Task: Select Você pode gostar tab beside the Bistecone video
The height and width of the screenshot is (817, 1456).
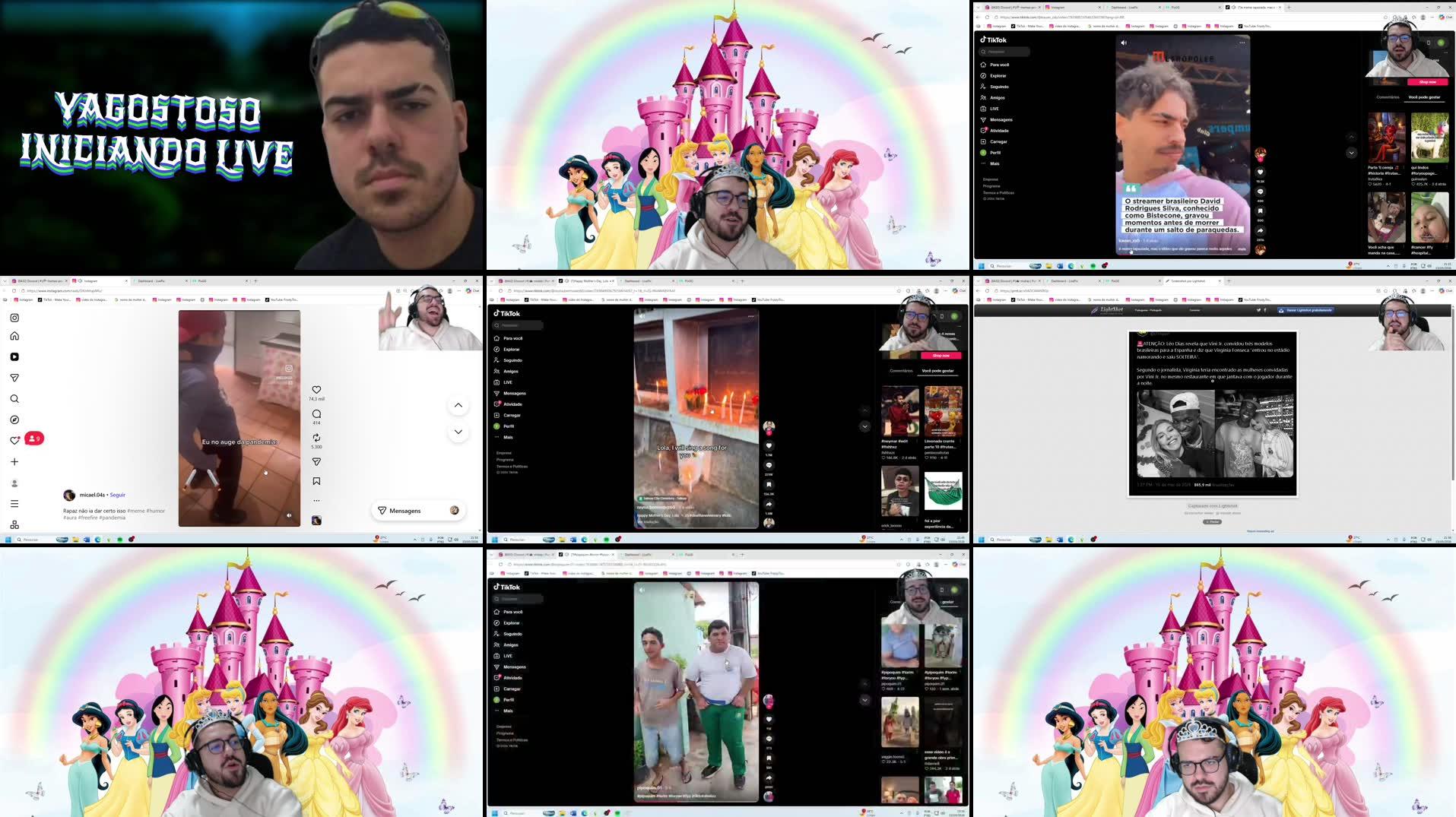Action: coord(1424,97)
